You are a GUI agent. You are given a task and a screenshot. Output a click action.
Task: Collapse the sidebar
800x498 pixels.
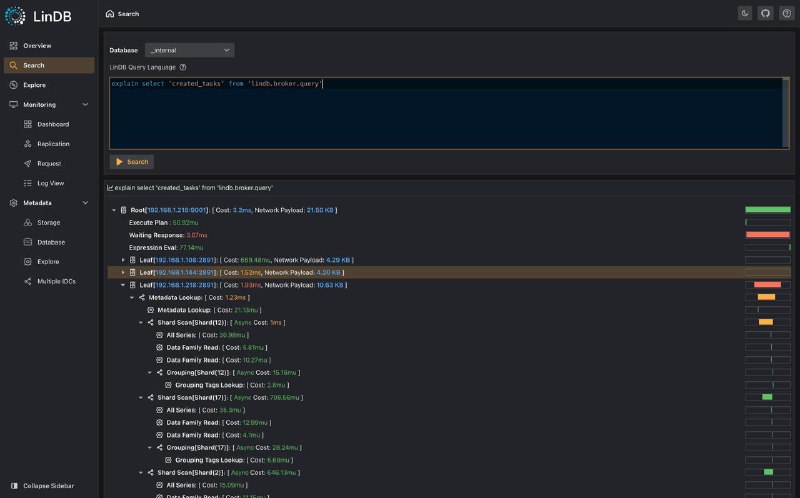[43, 486]
